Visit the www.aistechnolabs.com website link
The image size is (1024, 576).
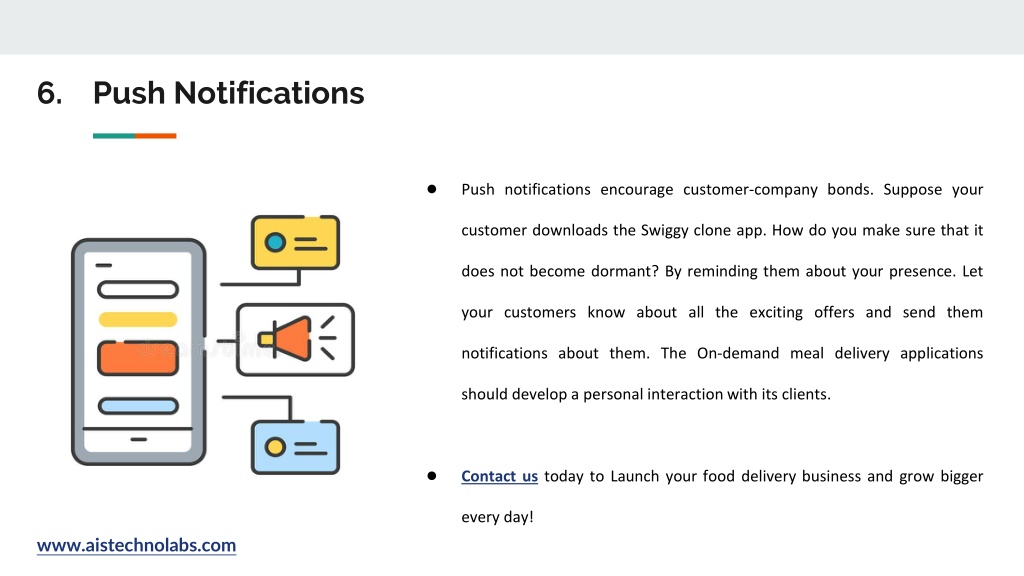(136, 545)
